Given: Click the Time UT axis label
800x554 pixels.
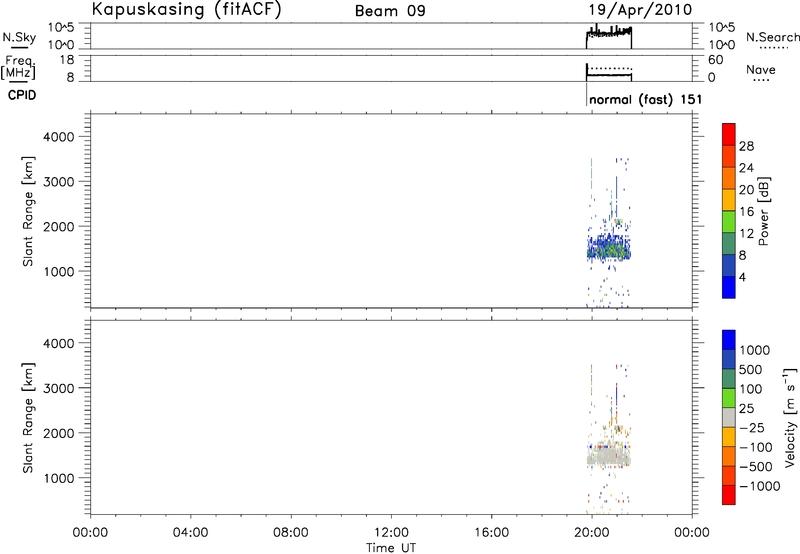Looking at the screenshot, I should coord(391,548).
